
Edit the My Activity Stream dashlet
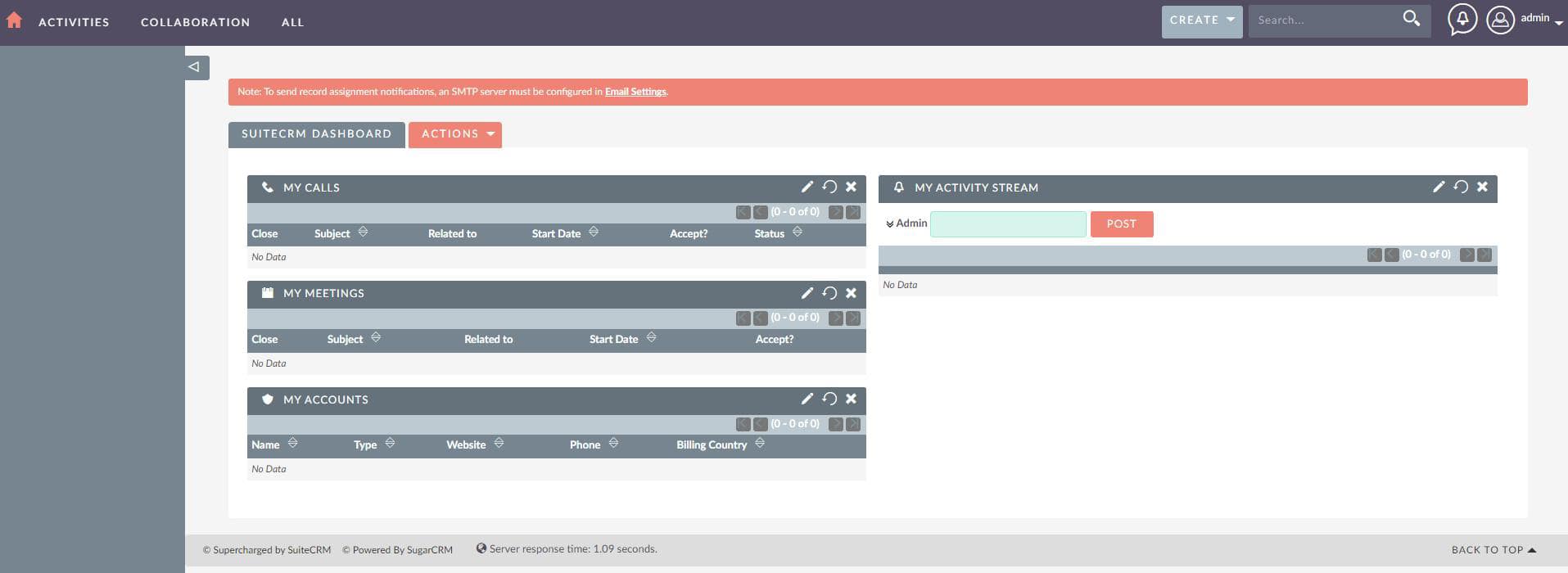click(x=1438, y=187)
